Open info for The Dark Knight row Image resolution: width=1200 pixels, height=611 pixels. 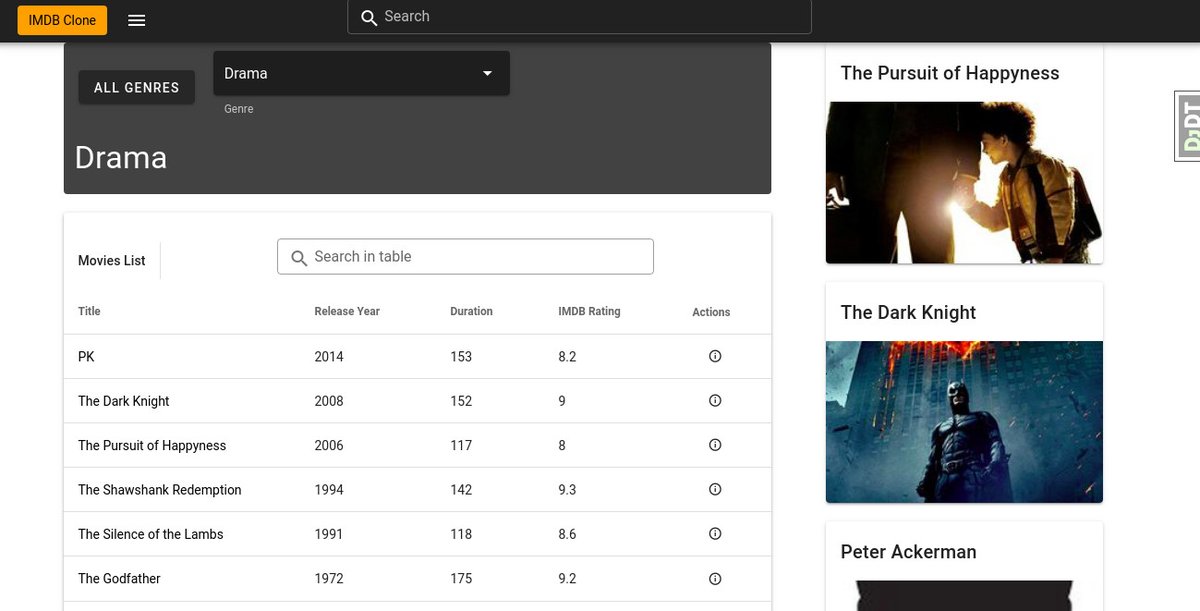715,400
